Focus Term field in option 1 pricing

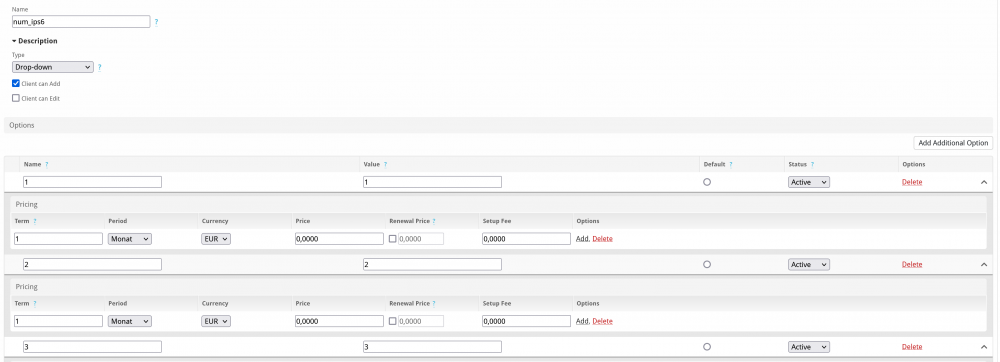point(58,239)
